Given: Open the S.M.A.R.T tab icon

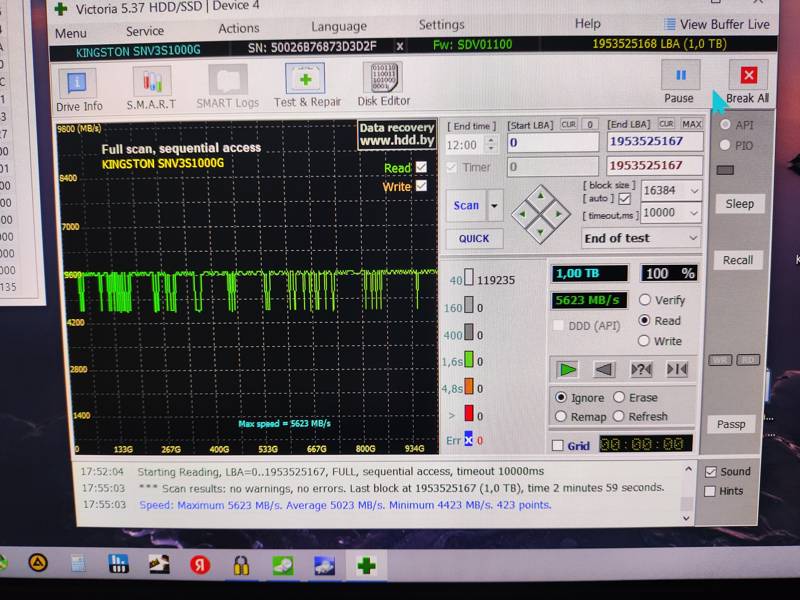Looking at the screenshot, I should 151,87.
